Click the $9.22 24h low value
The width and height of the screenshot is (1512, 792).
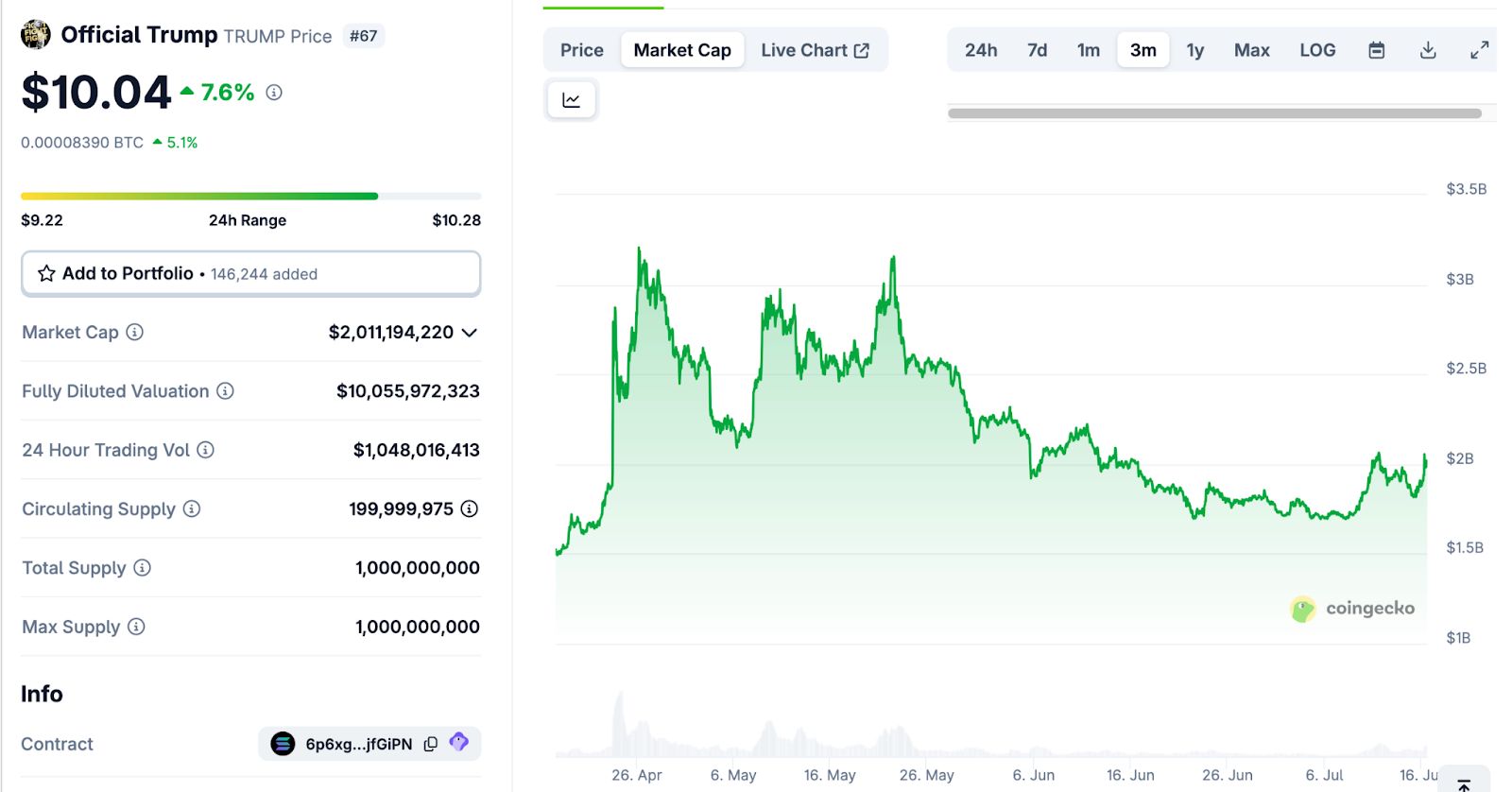click(42, 220)
